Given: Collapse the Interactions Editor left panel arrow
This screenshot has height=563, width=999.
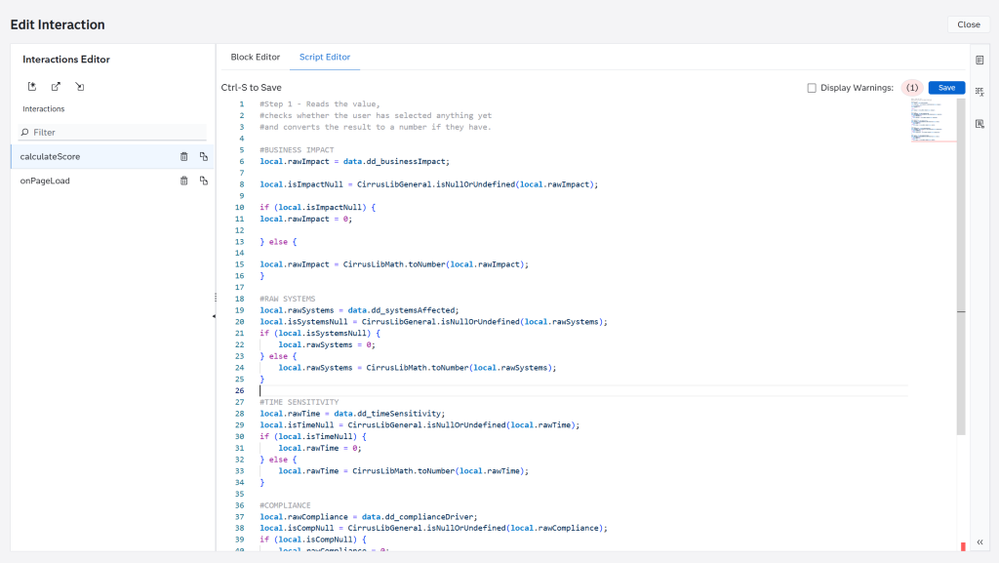Looking at the screenshot, I should pos(214,316).
